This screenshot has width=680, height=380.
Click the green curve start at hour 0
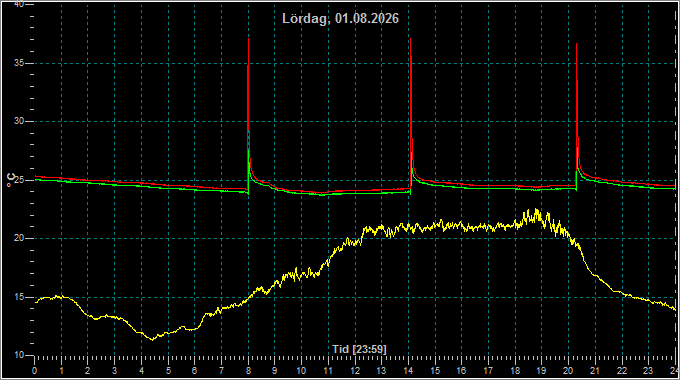pos(36,180)
